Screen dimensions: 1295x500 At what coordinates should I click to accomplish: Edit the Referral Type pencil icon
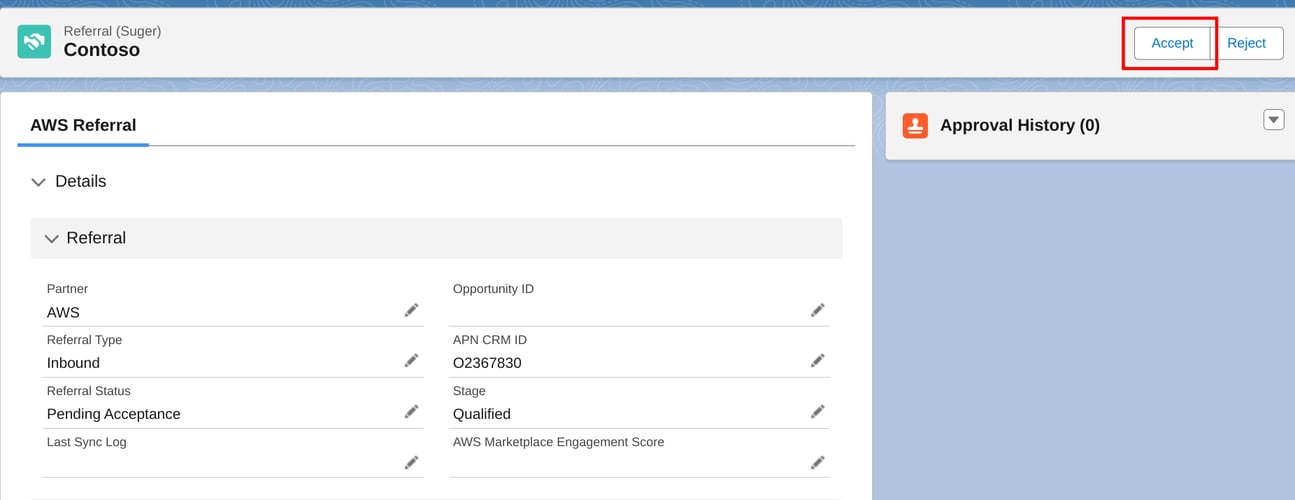point(411,360)
